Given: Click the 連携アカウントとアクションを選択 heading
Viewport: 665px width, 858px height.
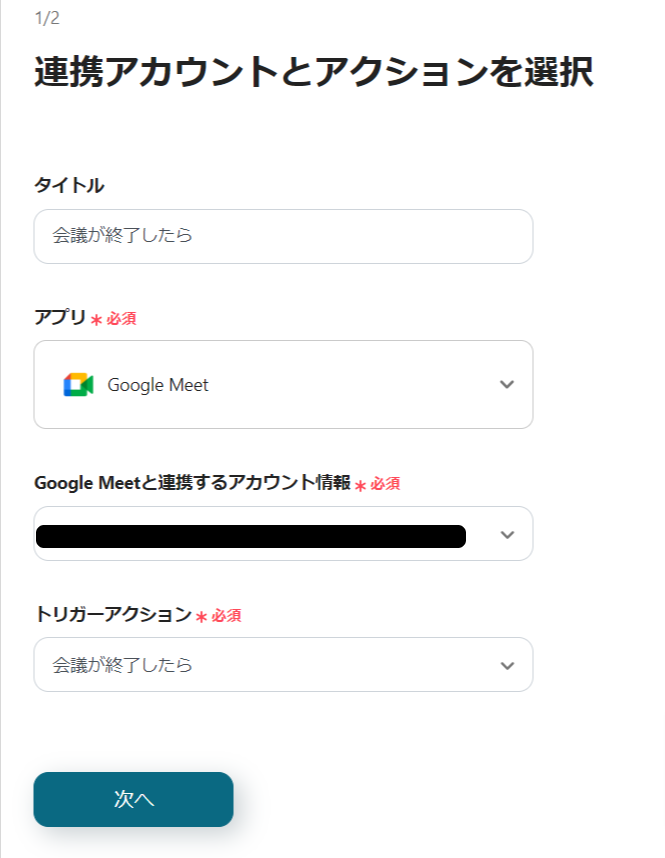Looking at the screenshot, I should point(314,73).
